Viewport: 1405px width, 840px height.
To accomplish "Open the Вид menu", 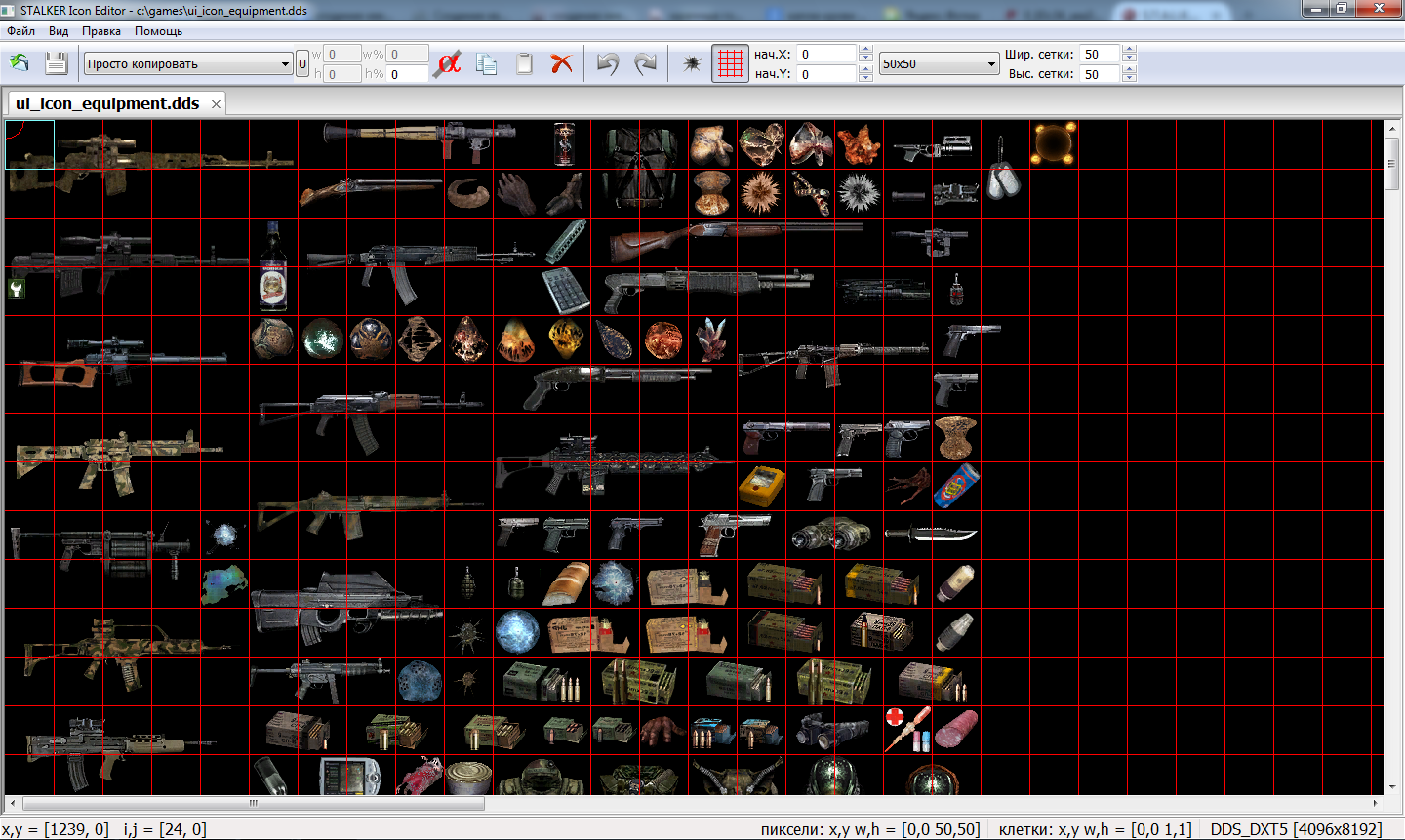I will tap(59, 31).
